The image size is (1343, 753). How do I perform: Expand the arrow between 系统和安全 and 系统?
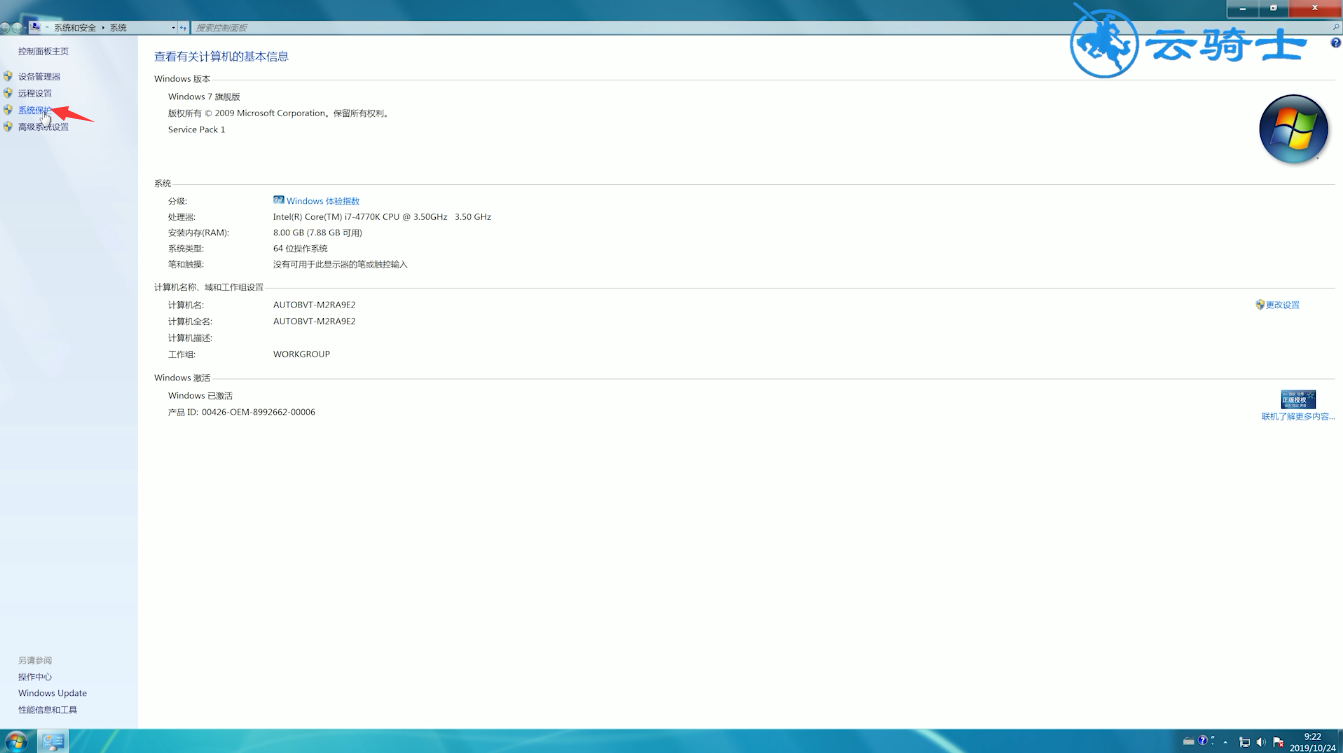103,27
